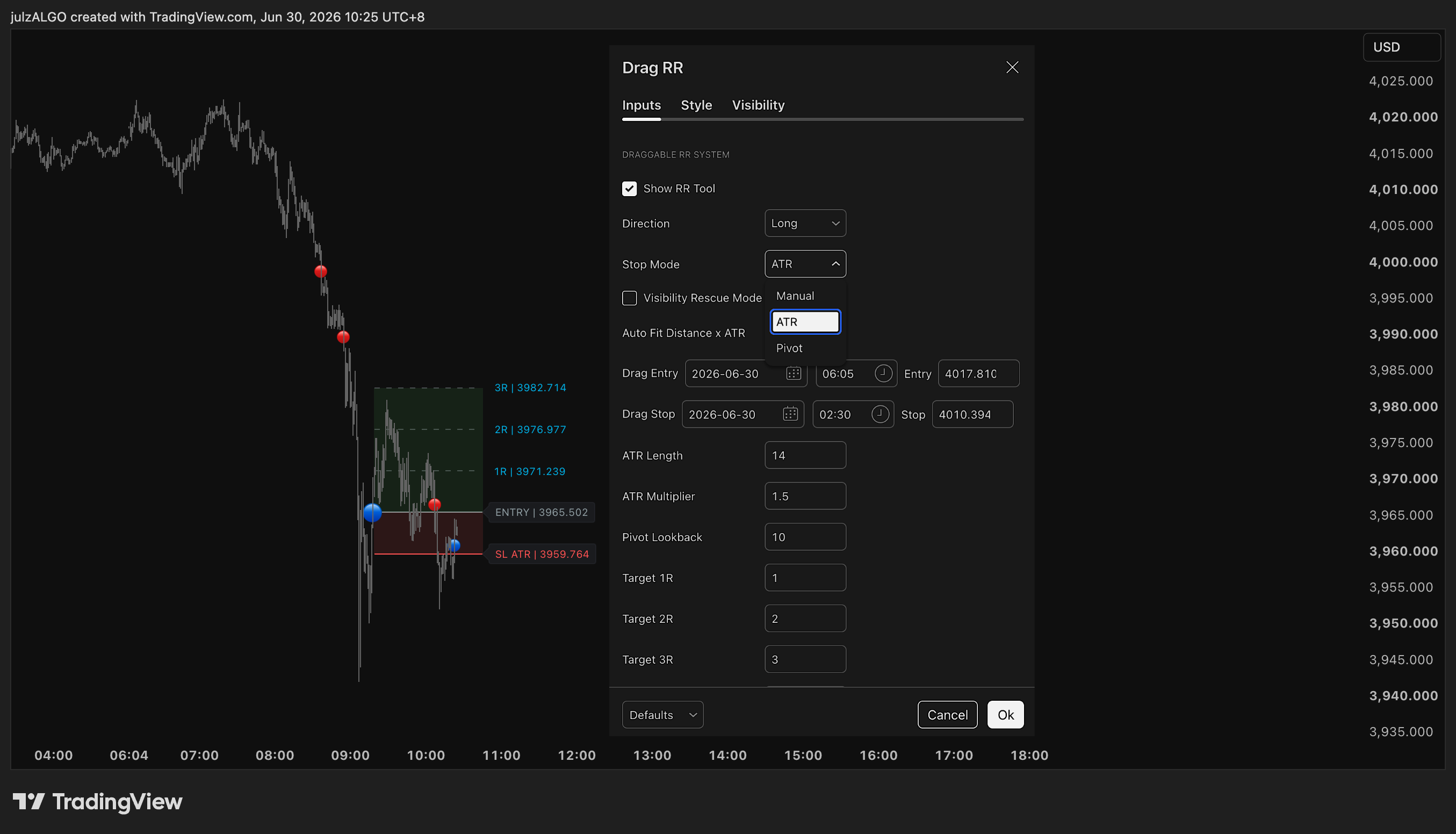Click the ATR Length input field

click(805, 455)
